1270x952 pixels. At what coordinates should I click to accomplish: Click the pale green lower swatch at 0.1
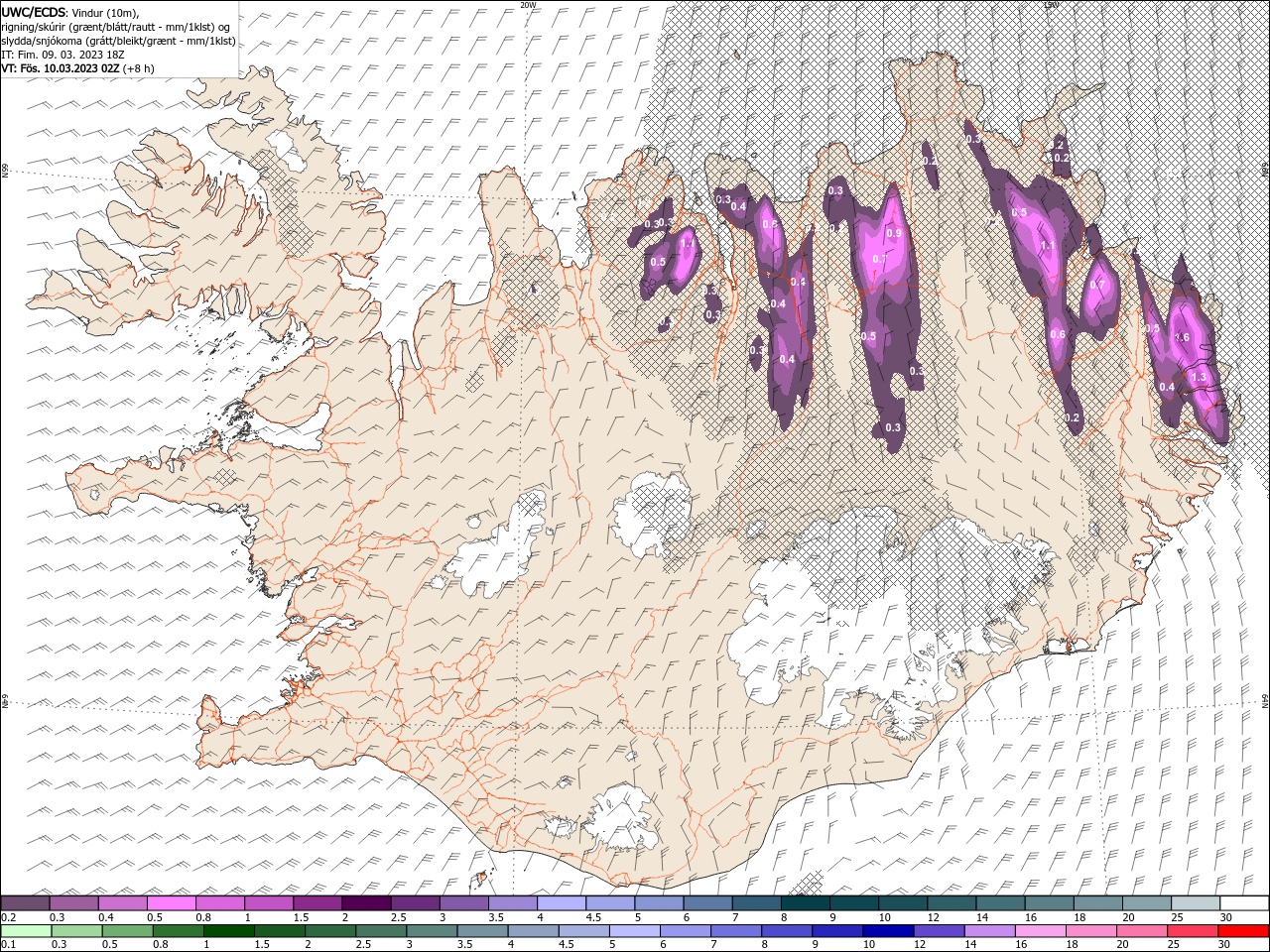pyautogui.click(x=27, y=931)
